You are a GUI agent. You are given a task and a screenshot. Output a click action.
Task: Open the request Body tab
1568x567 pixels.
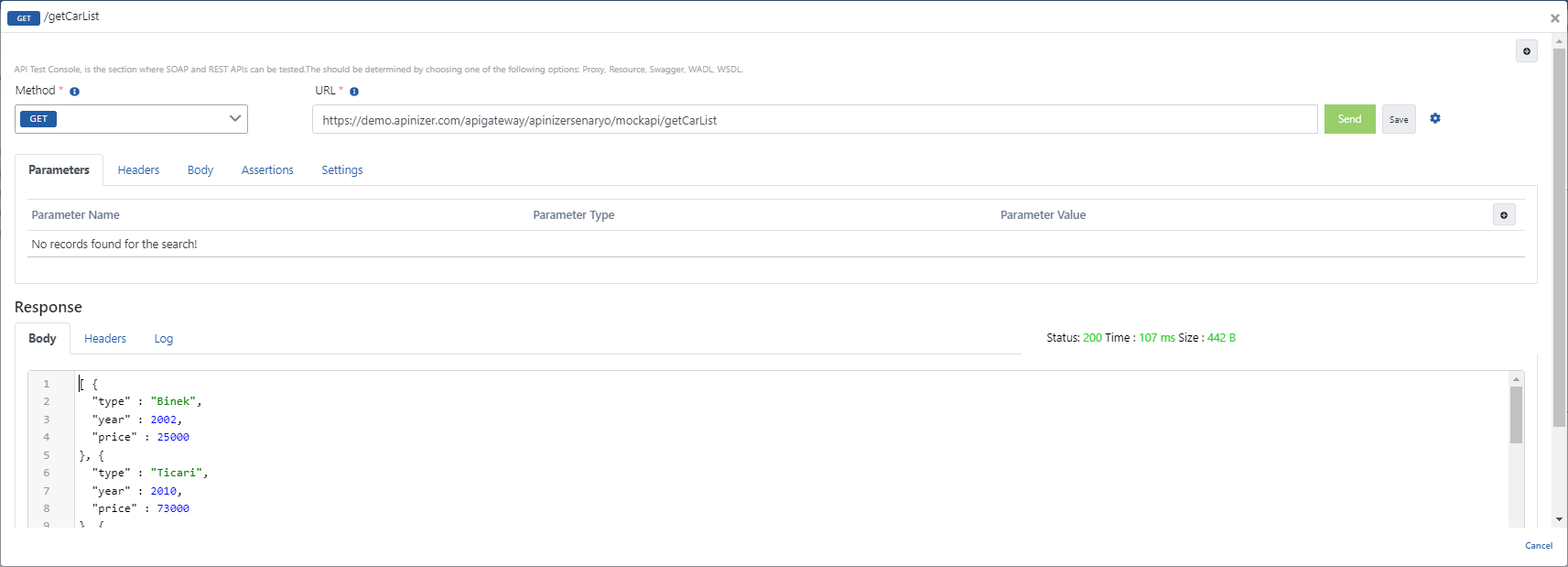(200, 170)
